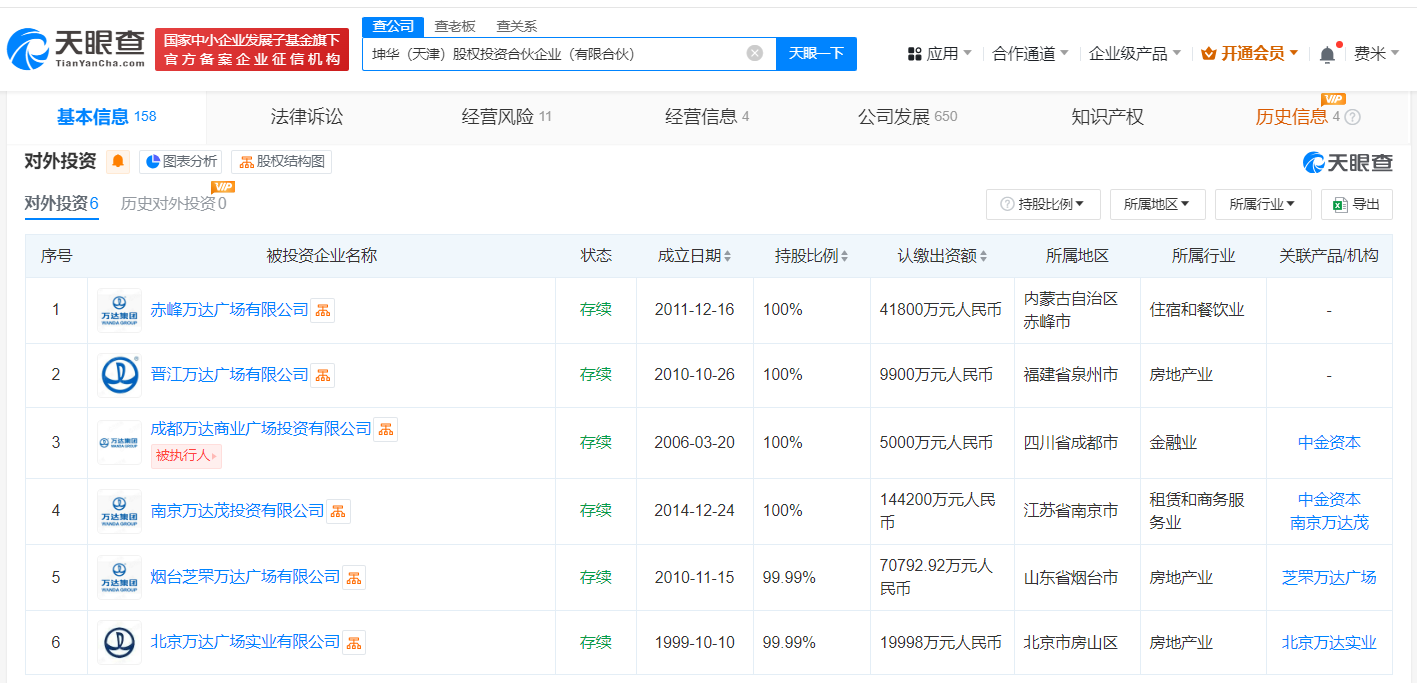Click the 成都万达商业广场 company logo
This screenshot has width=1417, height=683.
pyautogui.click(x=120, y=442)
